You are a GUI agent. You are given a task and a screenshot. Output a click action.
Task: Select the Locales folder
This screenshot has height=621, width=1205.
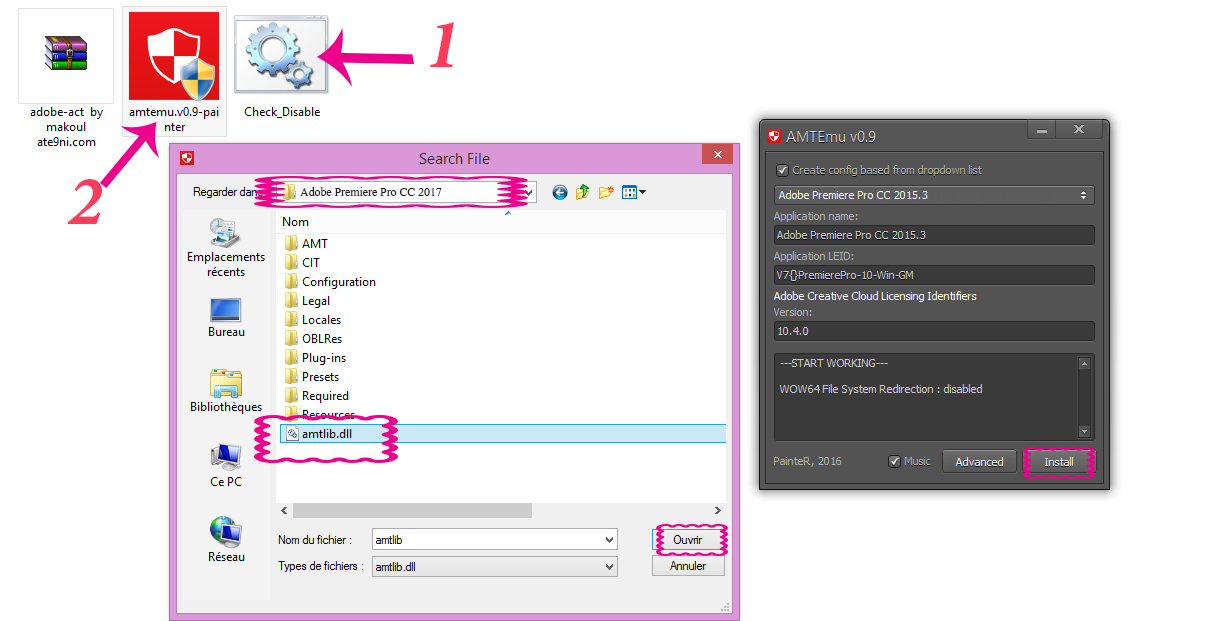(x=313, y=319)
